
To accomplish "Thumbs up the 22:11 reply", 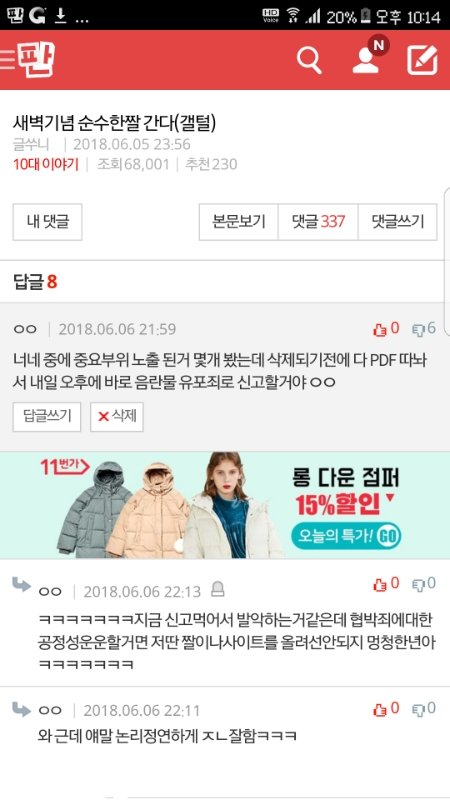I will point(386,709).
